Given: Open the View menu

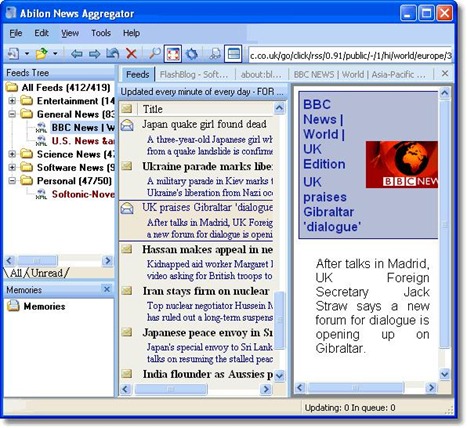Looking at the screenshot, I should (70, 33).
